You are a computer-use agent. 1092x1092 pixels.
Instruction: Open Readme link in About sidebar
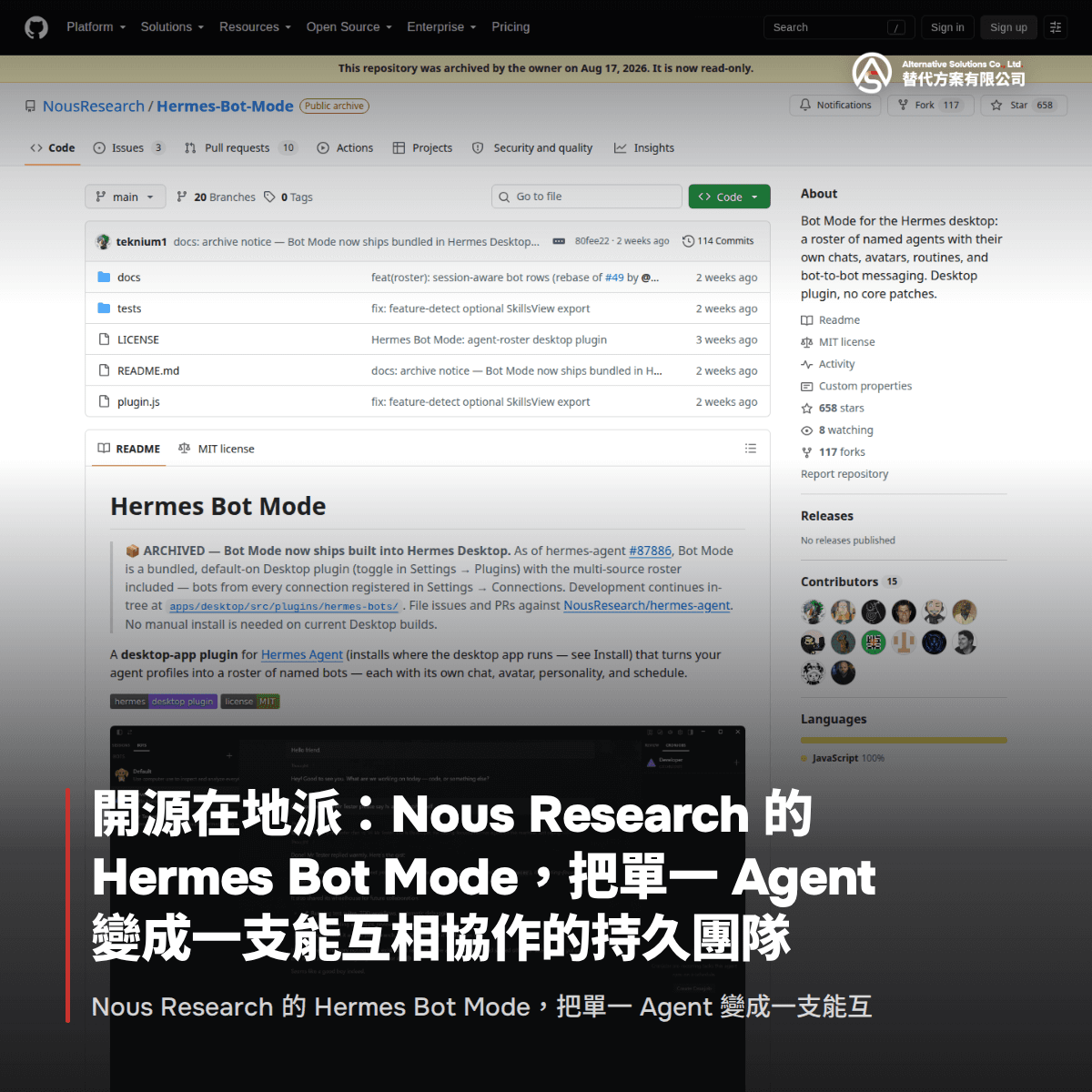830,320
